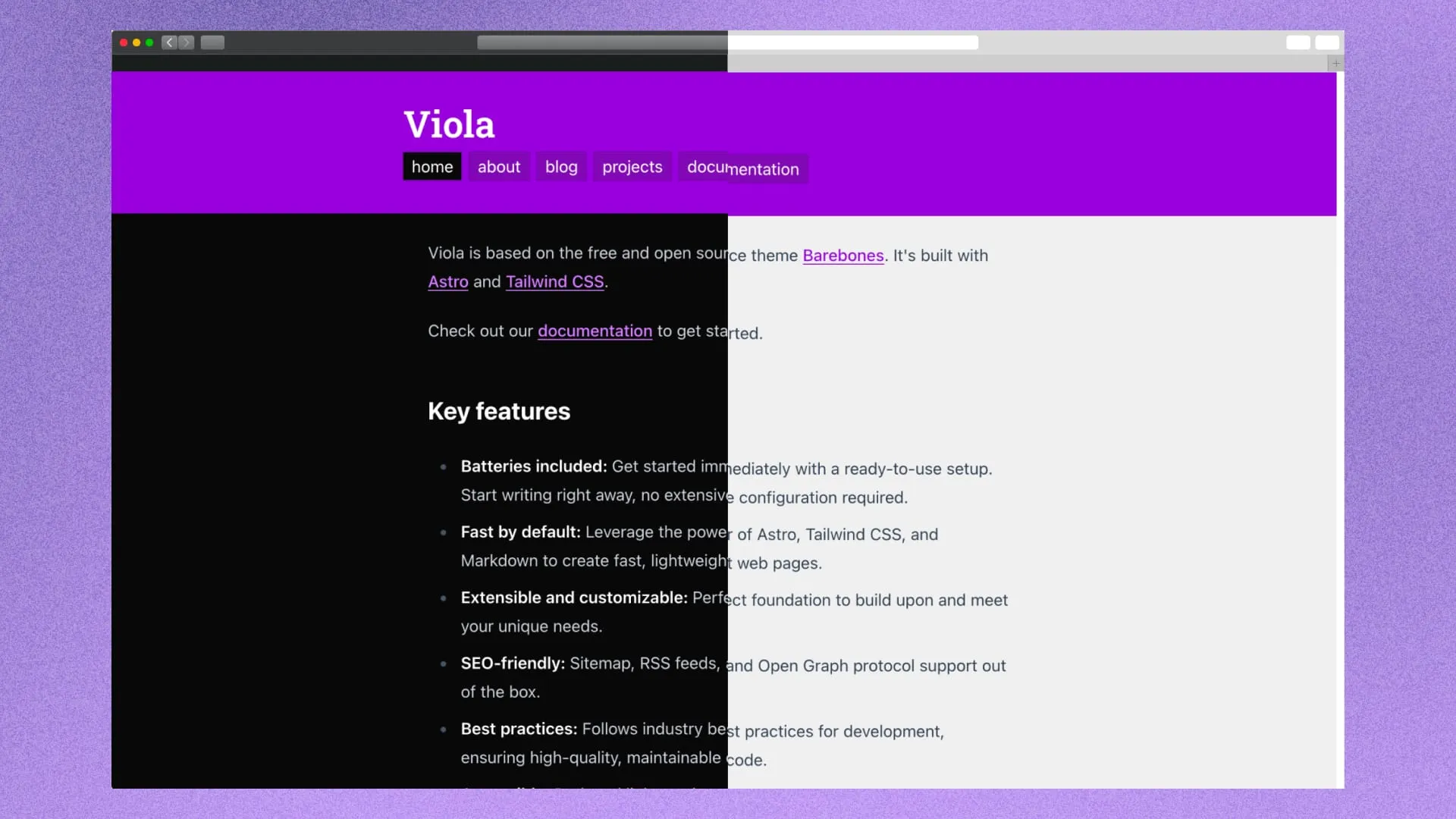The height and width of the screenshot is (819, 1456).
Task: Click the blog navigation item
Action: 561,166
